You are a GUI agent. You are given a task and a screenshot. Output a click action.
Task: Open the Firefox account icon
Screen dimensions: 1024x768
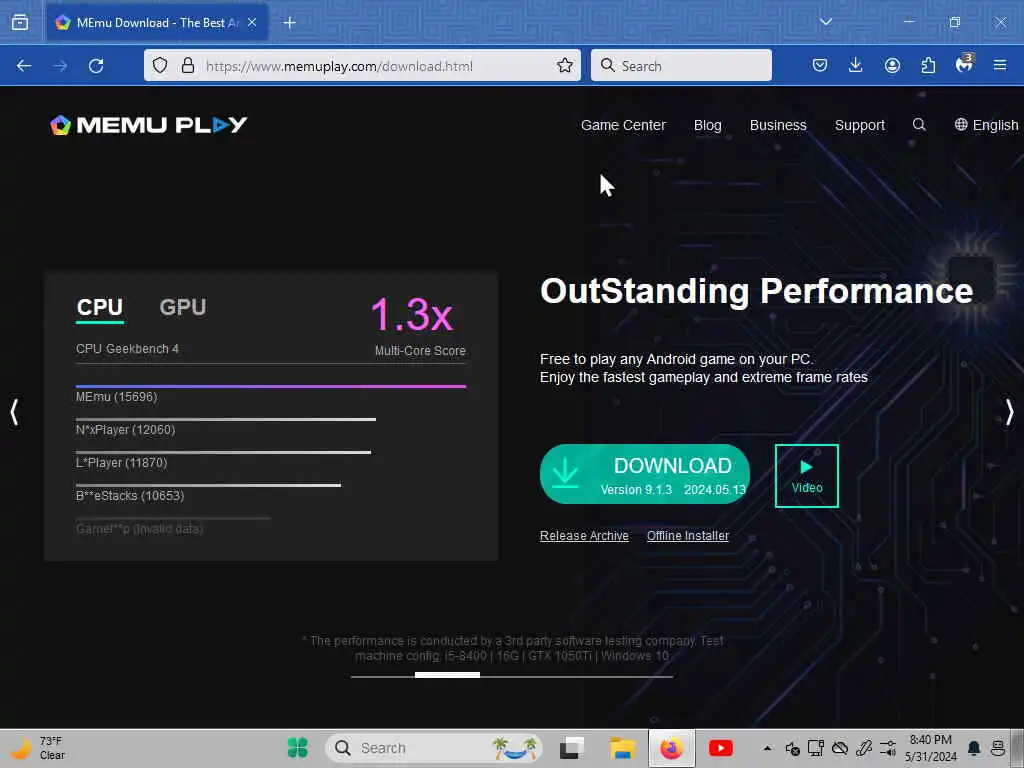(x=892, y=65)
